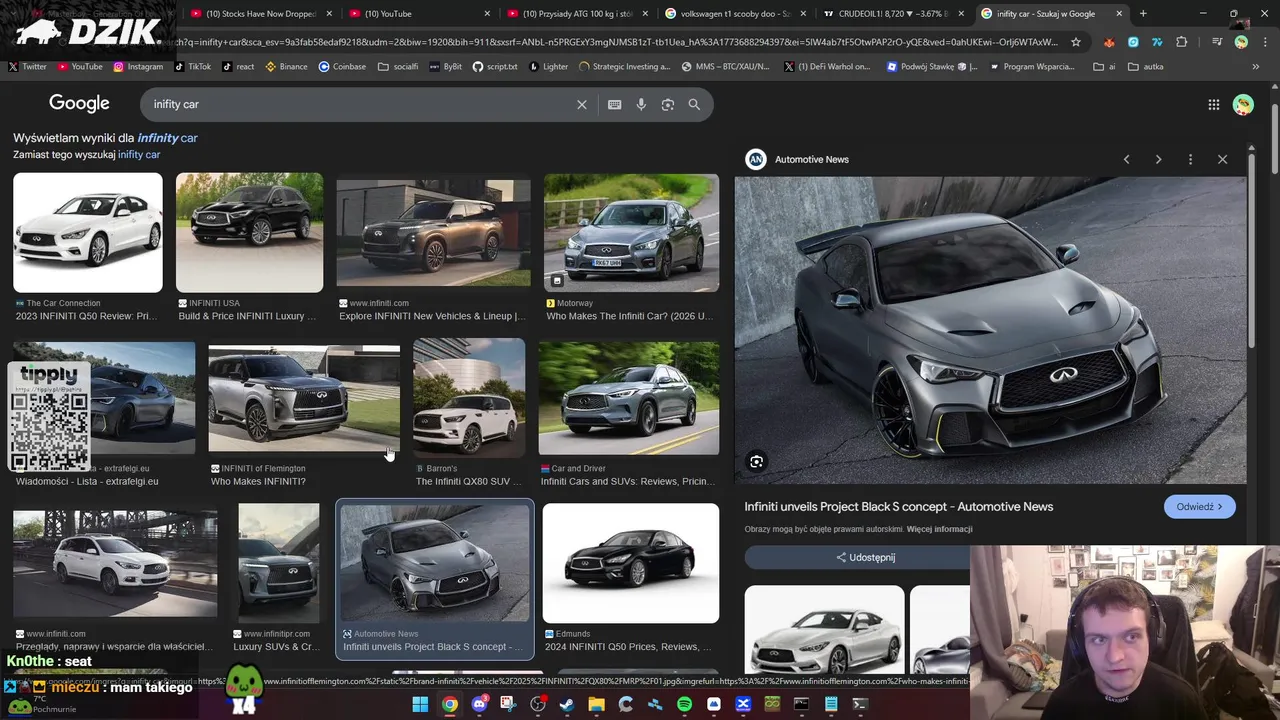Switch to the CRUDEOIL1! tab
This screenshot has height=720, width=1280.
892,14
